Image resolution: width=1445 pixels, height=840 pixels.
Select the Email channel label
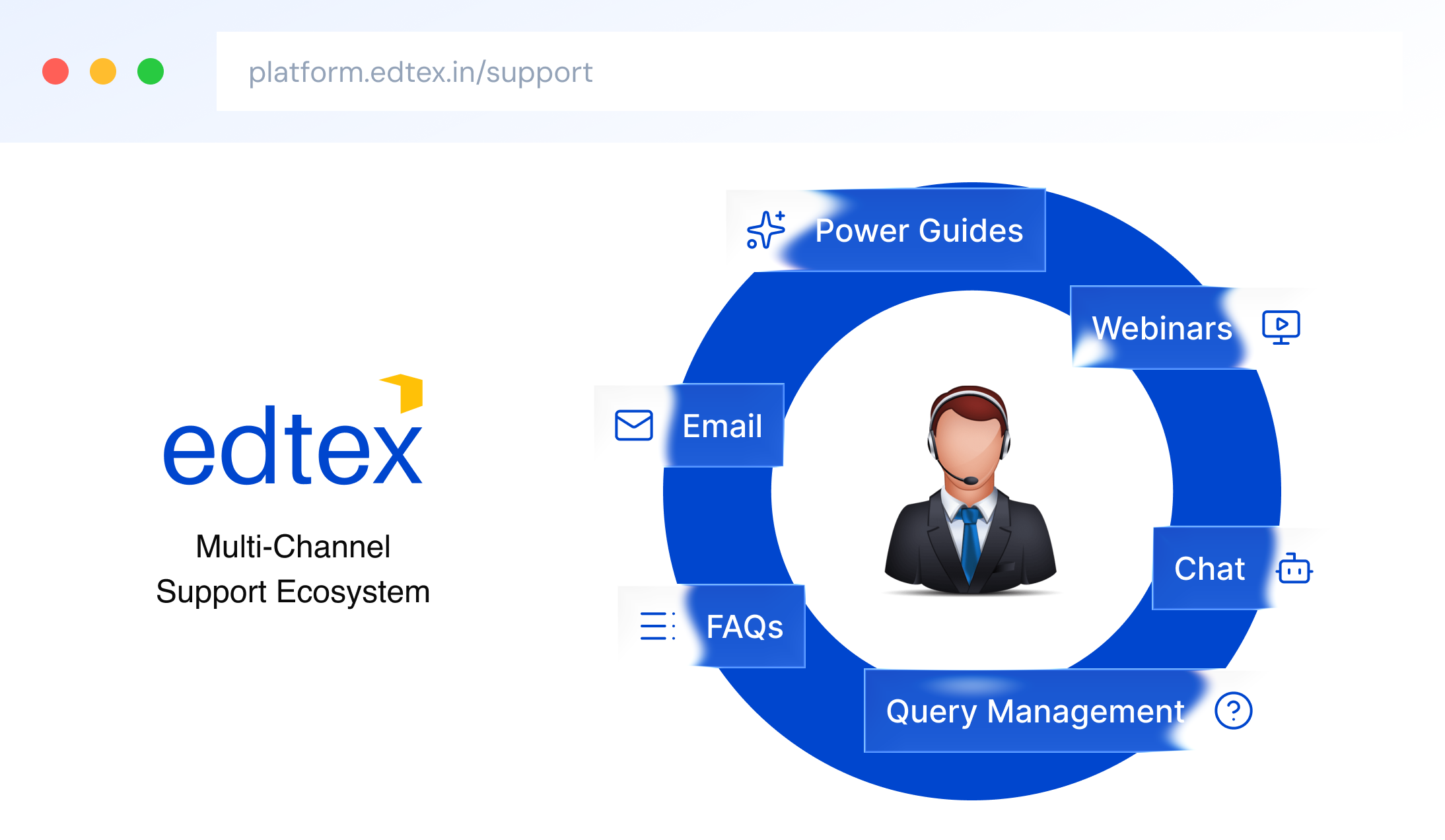point(722,426)
